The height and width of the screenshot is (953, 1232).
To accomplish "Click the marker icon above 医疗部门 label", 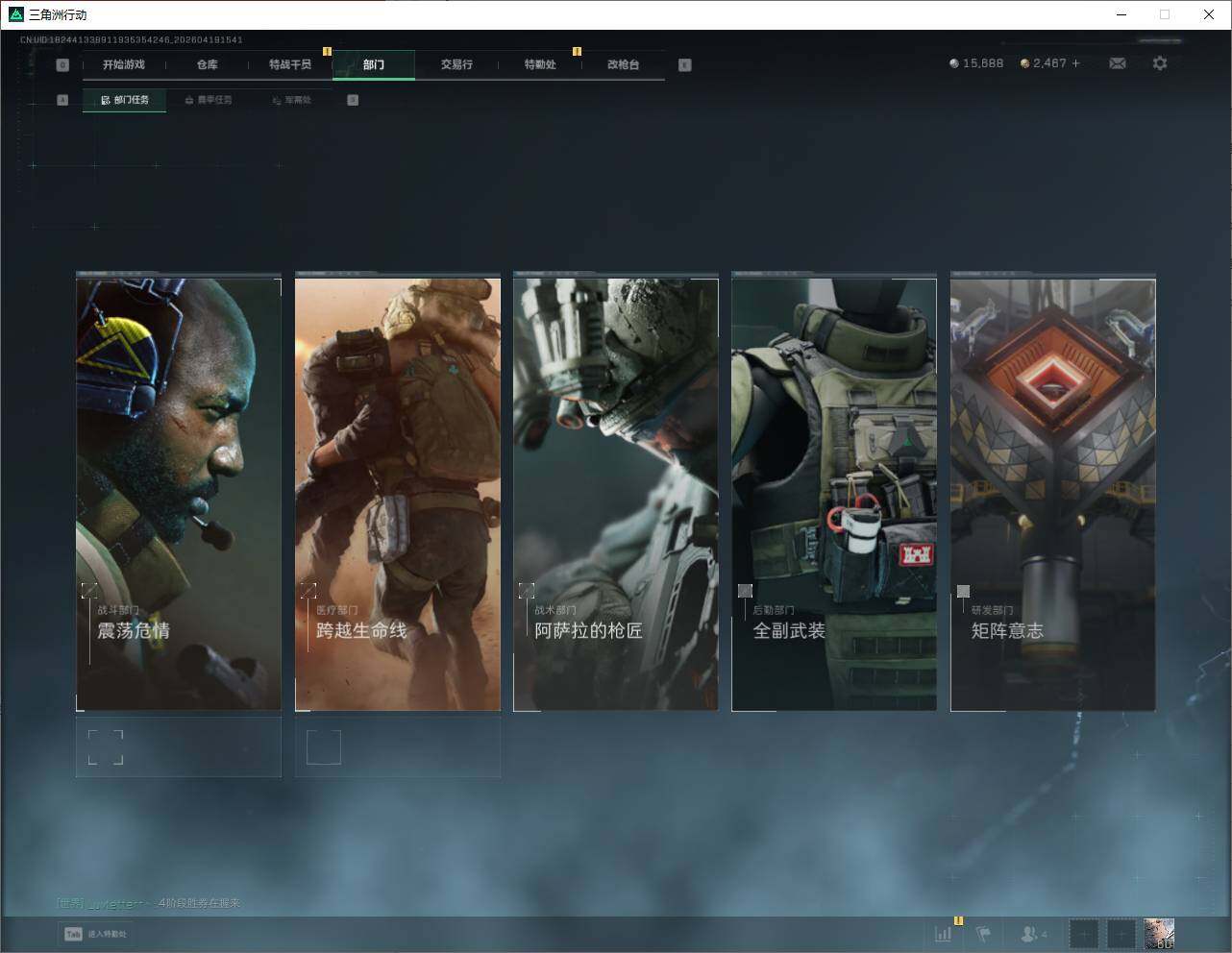I will pos(308,590).
